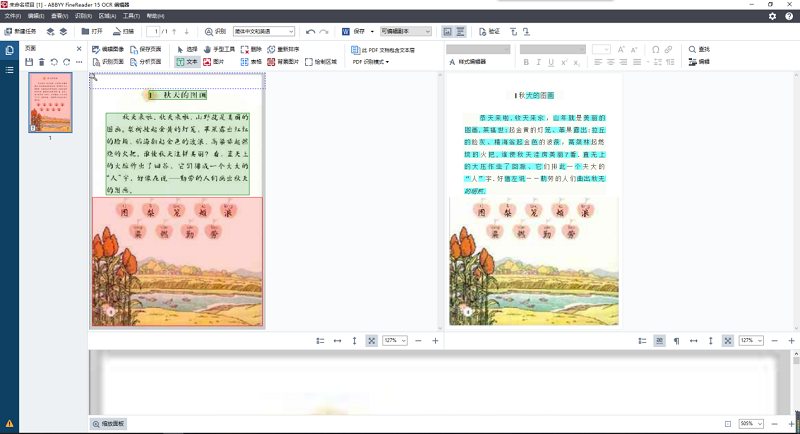Click the 查找 (Find) search button
The image size is (800, 434).
[699, 49]
